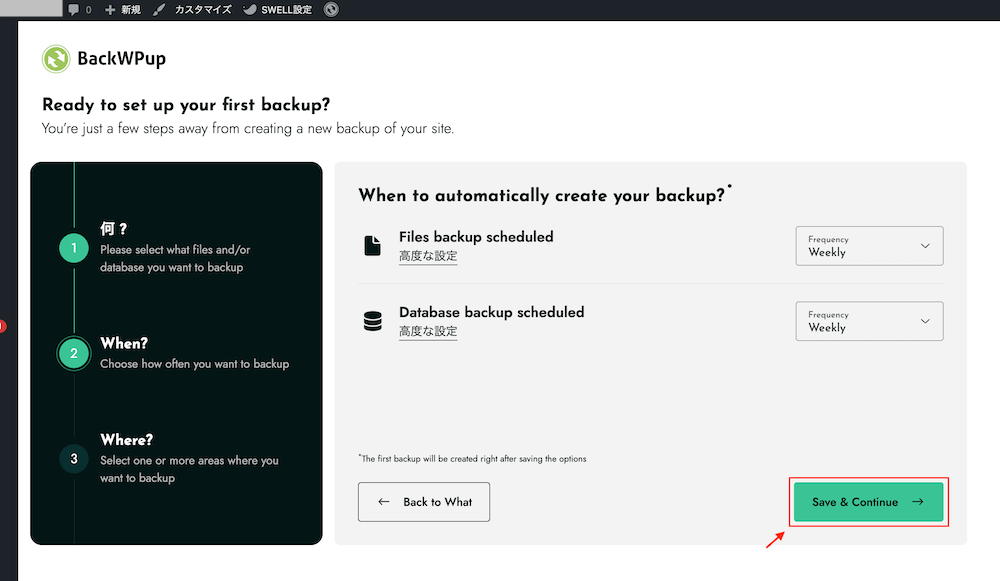Image resolution: width=1000 pixels, height=581 pixels.
Task: Click the red notification badge on sidebar
Action: pos(2,327)
